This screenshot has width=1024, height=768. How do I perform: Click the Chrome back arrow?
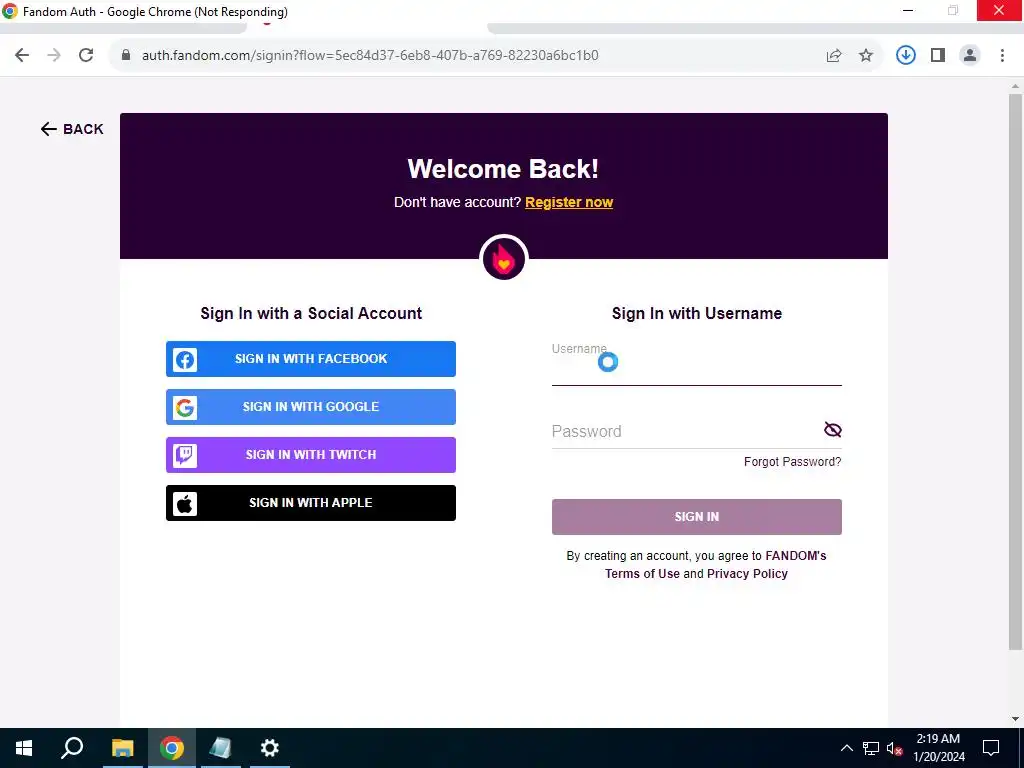(x=22, y=56)
